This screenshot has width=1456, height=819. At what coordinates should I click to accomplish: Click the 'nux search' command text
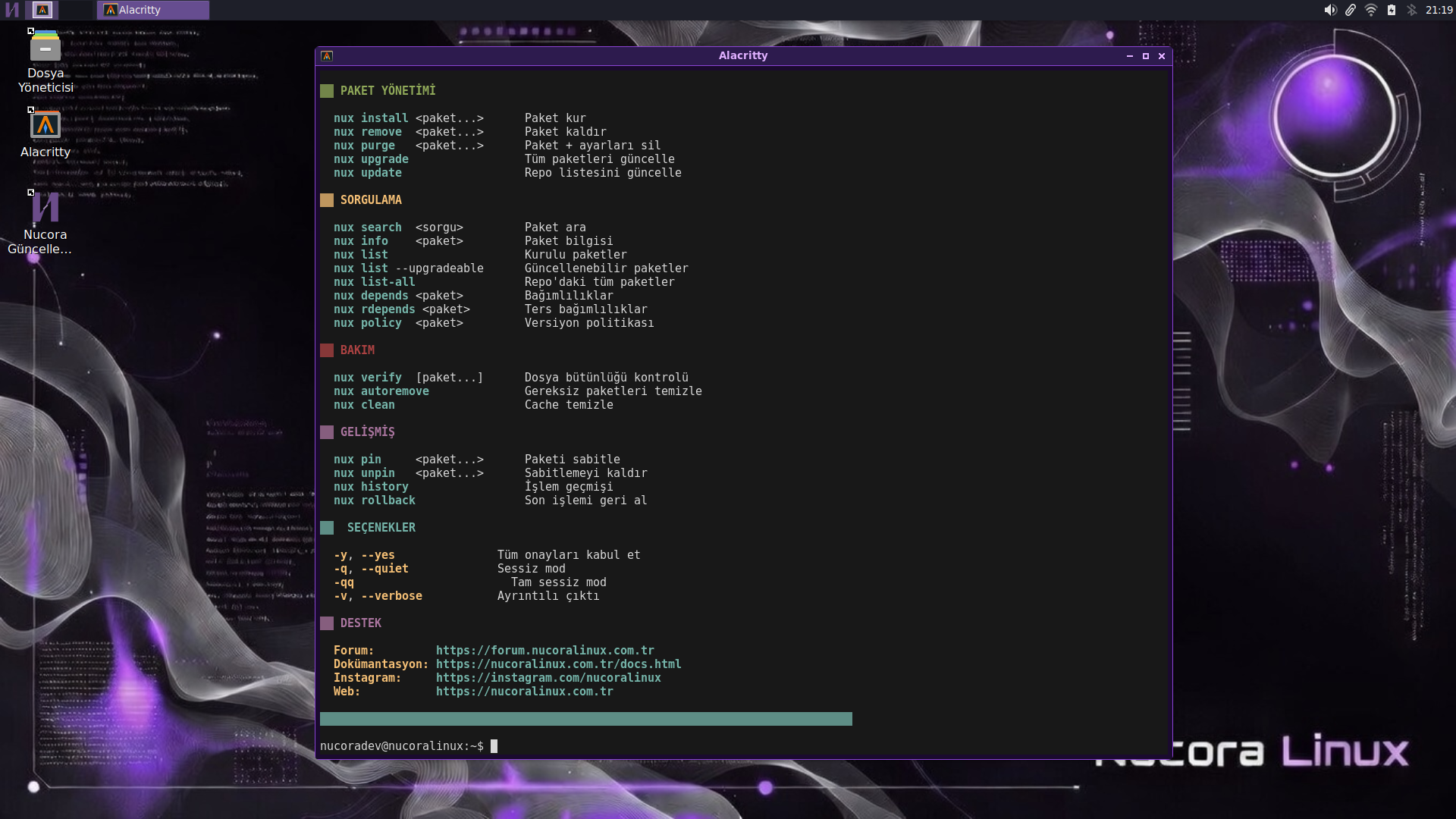pos(368,227)
